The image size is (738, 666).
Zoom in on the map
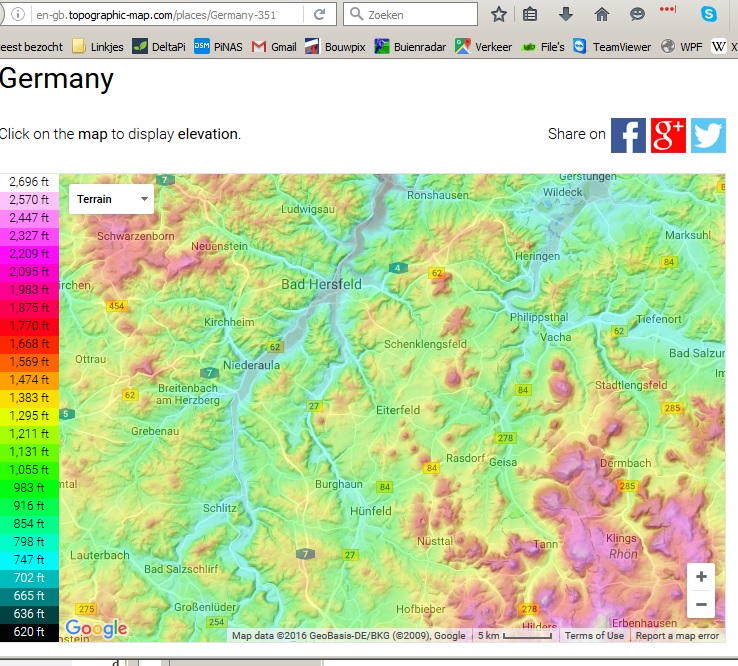701,577
